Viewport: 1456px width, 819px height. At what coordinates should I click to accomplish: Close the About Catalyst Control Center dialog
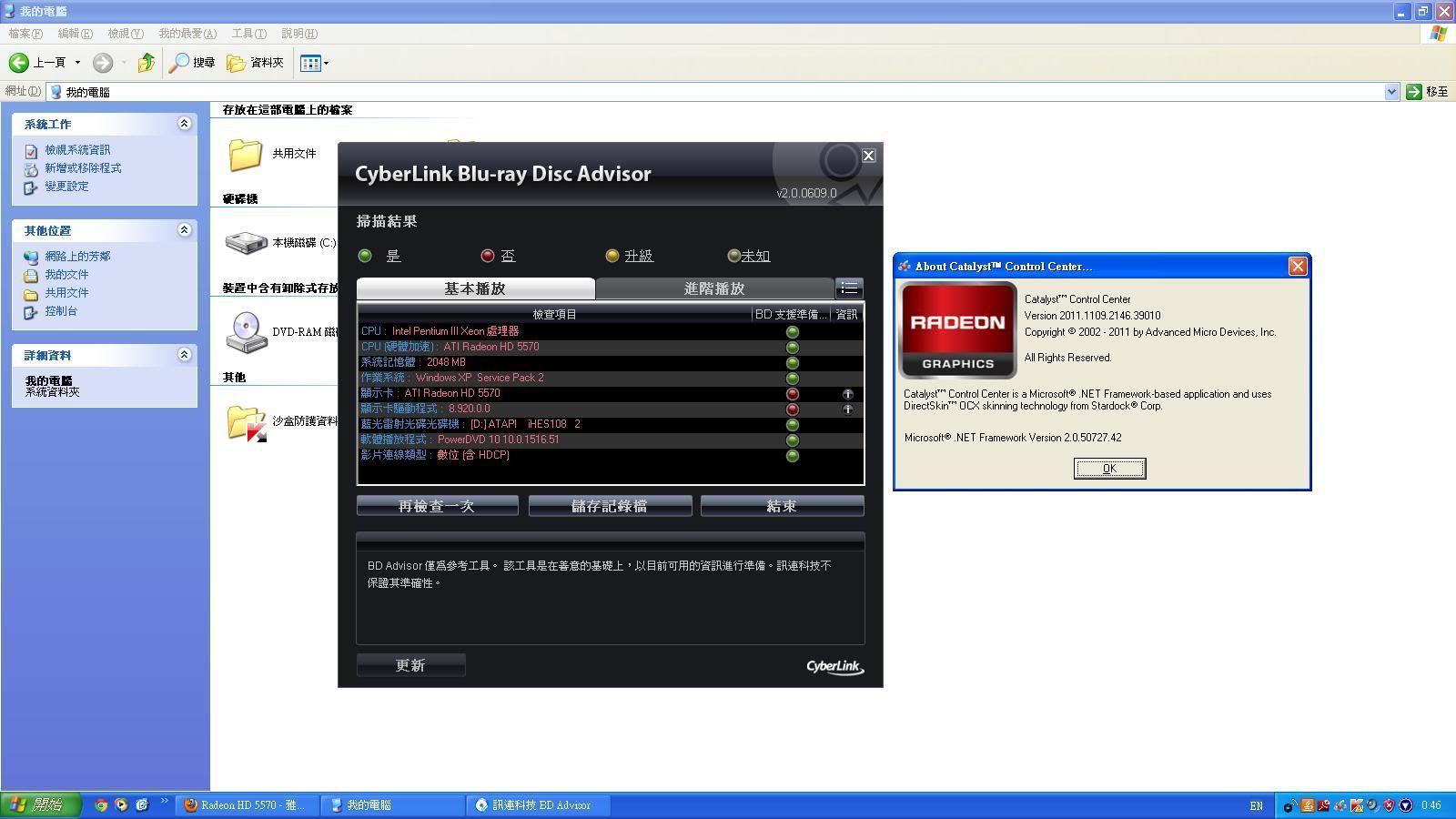pos(1298,266)
